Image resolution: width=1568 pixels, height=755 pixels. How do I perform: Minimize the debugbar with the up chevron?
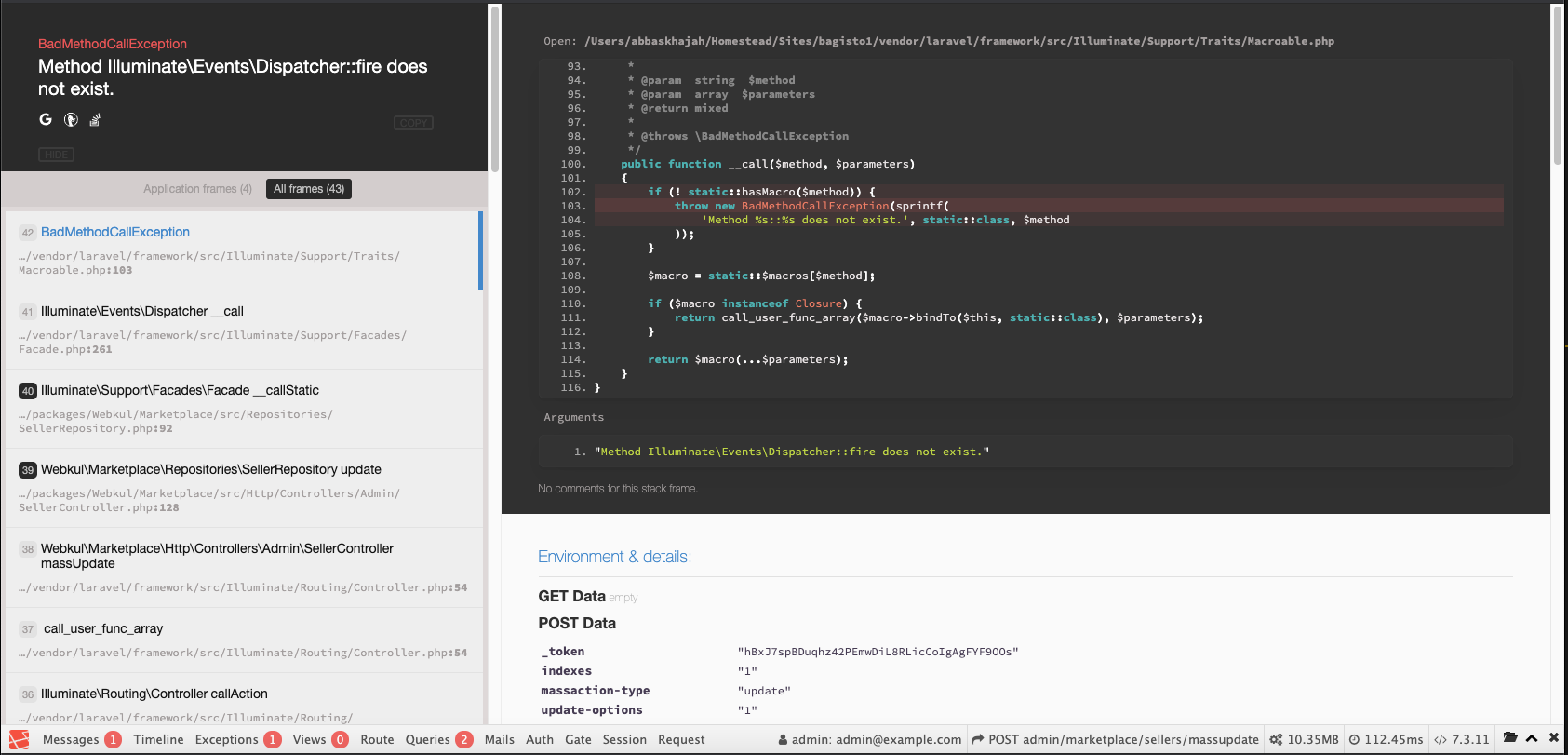pyautogui.click(x=1532, y=738)
